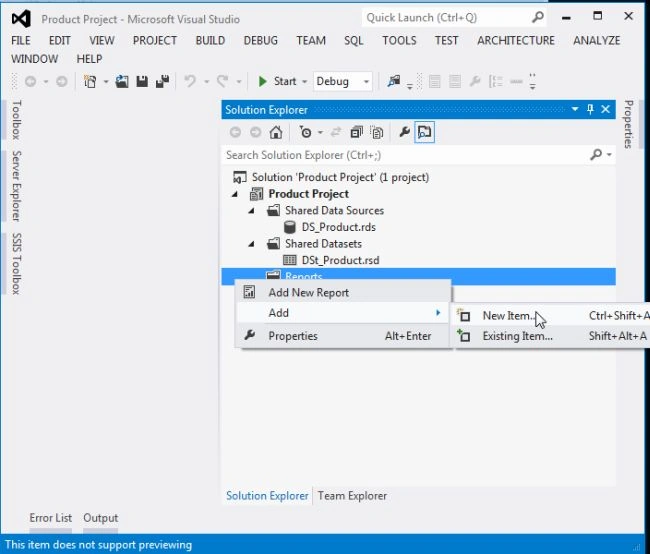Collapse the Shared Datasets folder
This screenshot has width=650, height=554.
[x=252, y=244]
